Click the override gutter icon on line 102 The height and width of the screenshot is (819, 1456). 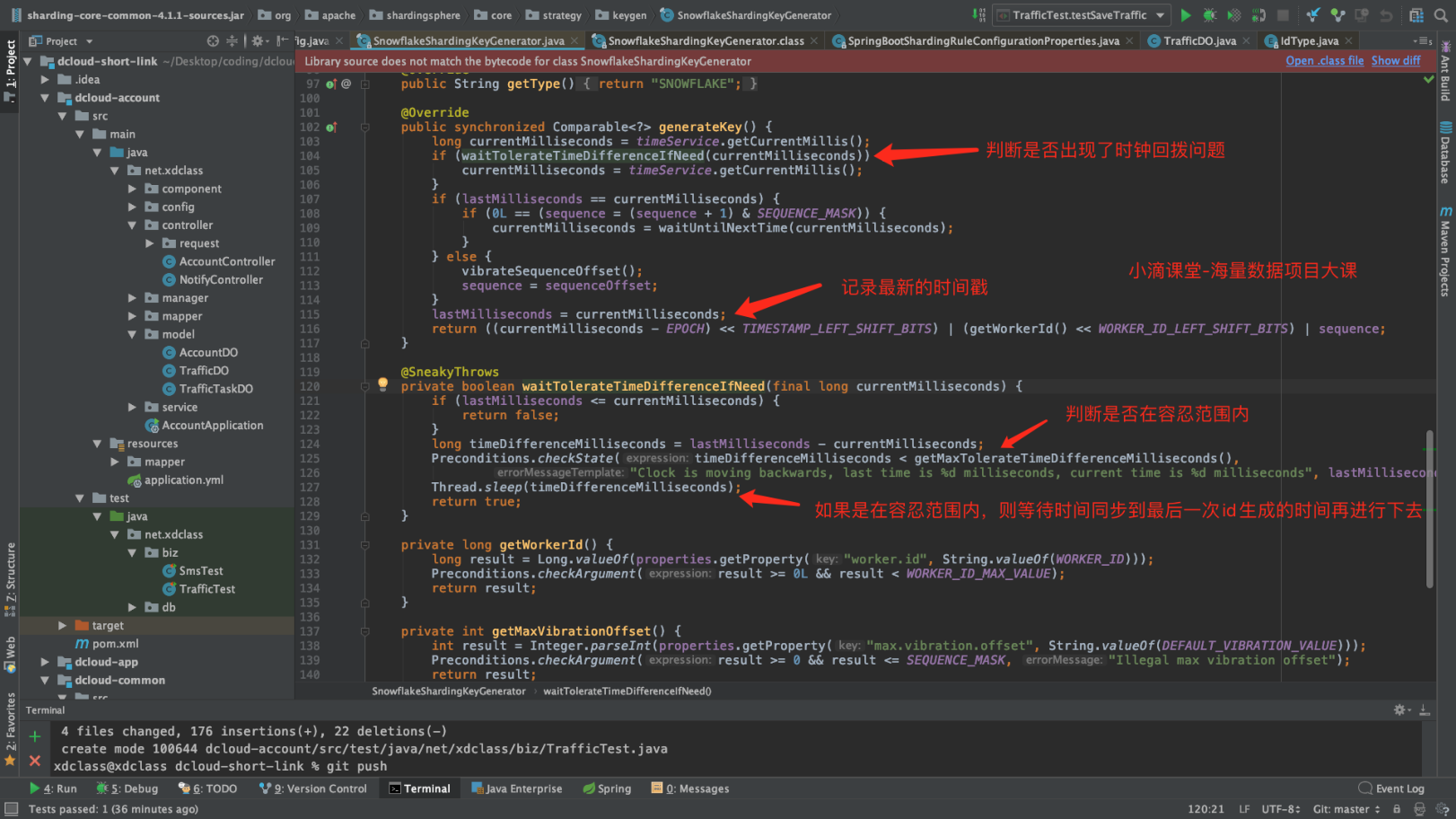pyautogui.click(x=331, y=128)
